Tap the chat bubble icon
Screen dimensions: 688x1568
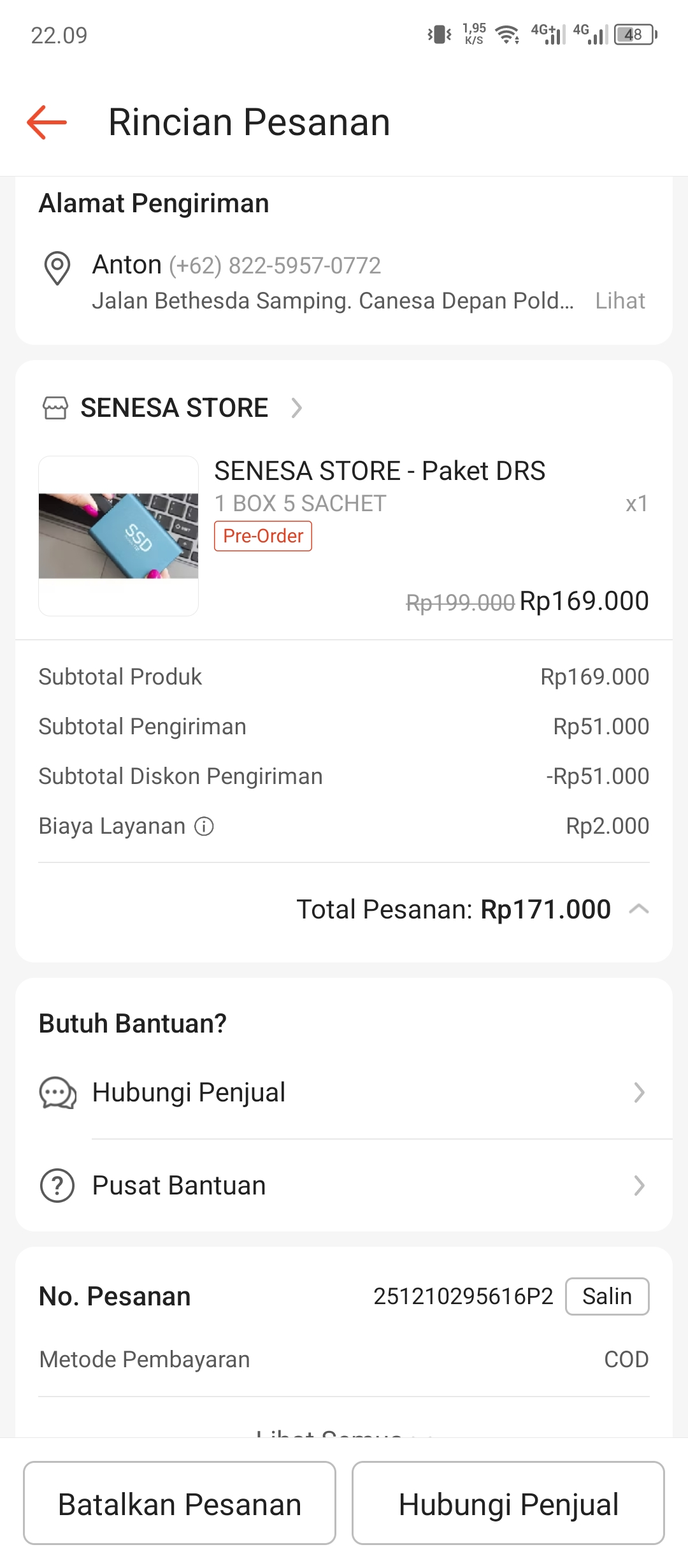(x=58, y=1093)
